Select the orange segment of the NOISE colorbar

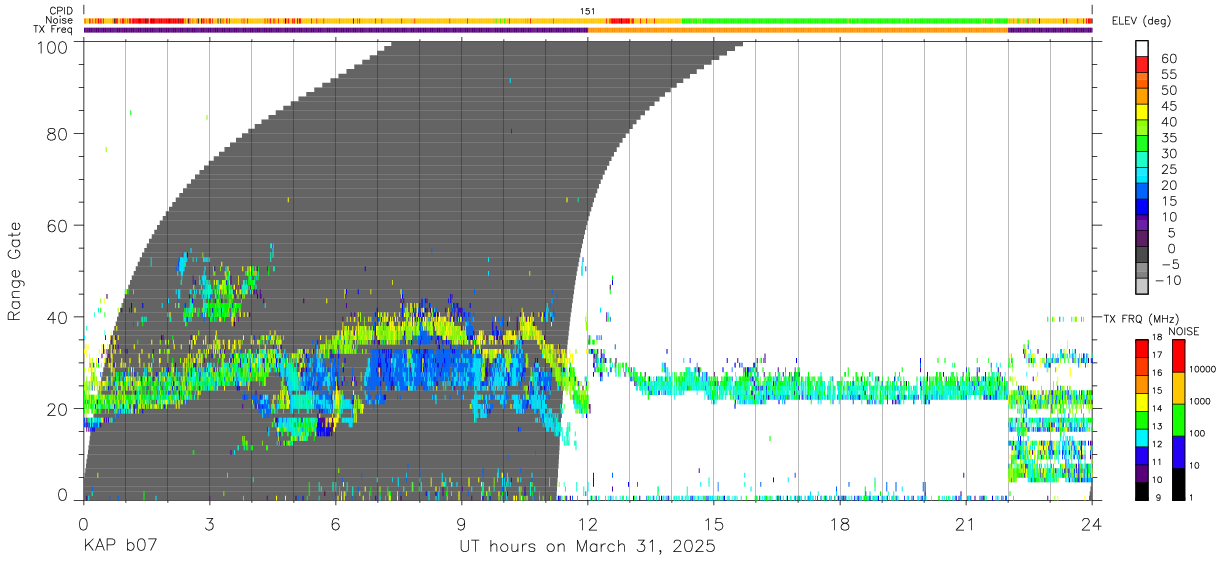click(1180, 386)
